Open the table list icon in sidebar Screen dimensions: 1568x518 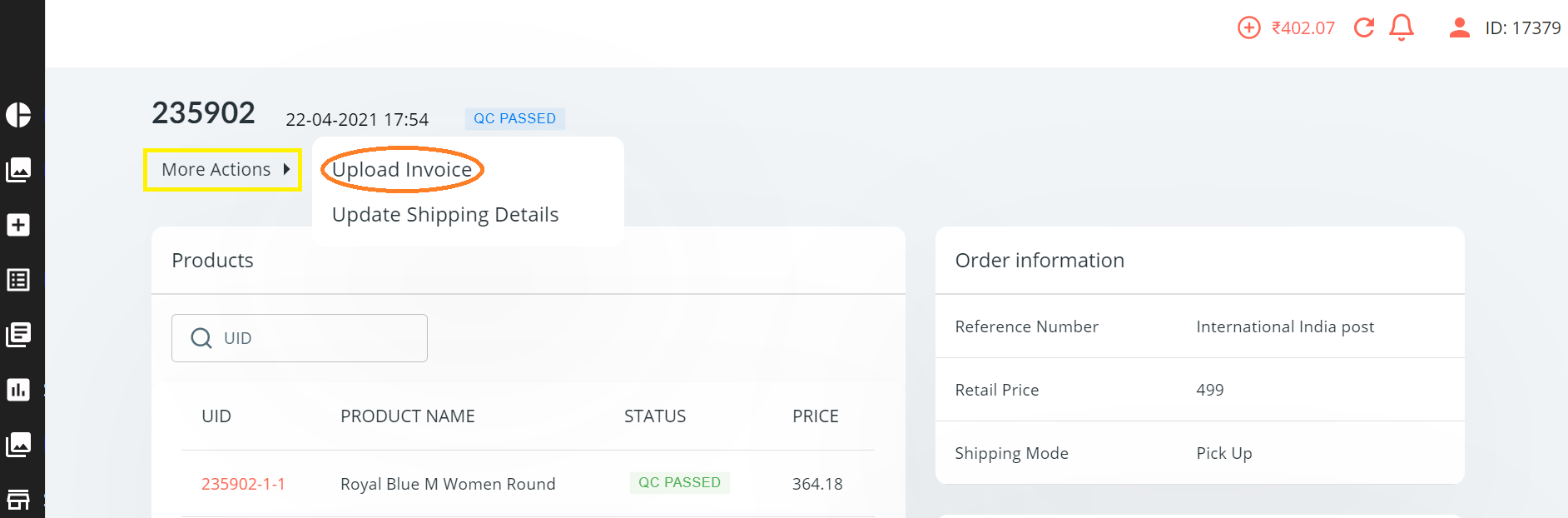click(x=18, y=280)
